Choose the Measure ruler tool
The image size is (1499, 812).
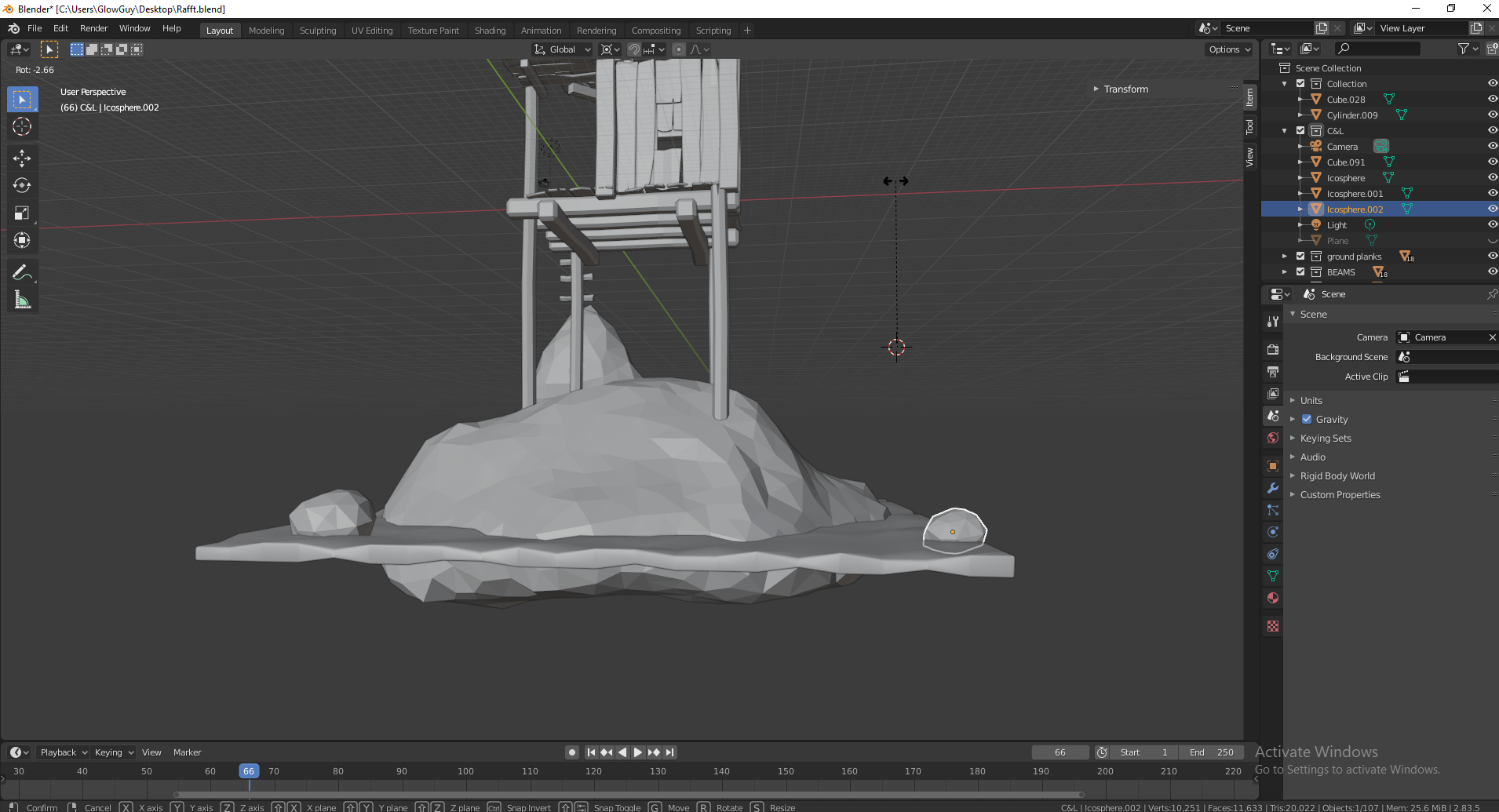click(22, 300)
